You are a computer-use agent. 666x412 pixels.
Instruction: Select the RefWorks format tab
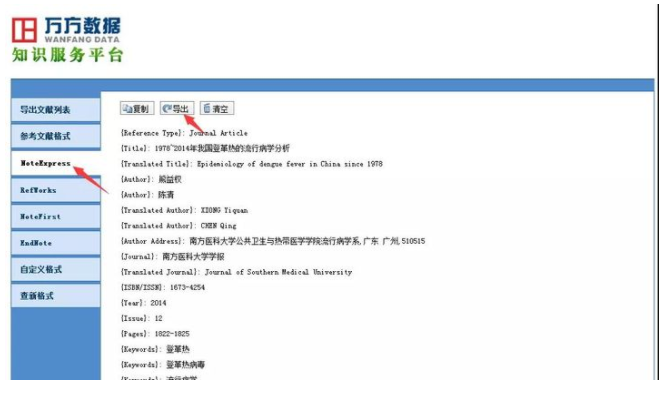tap(56, 190)
